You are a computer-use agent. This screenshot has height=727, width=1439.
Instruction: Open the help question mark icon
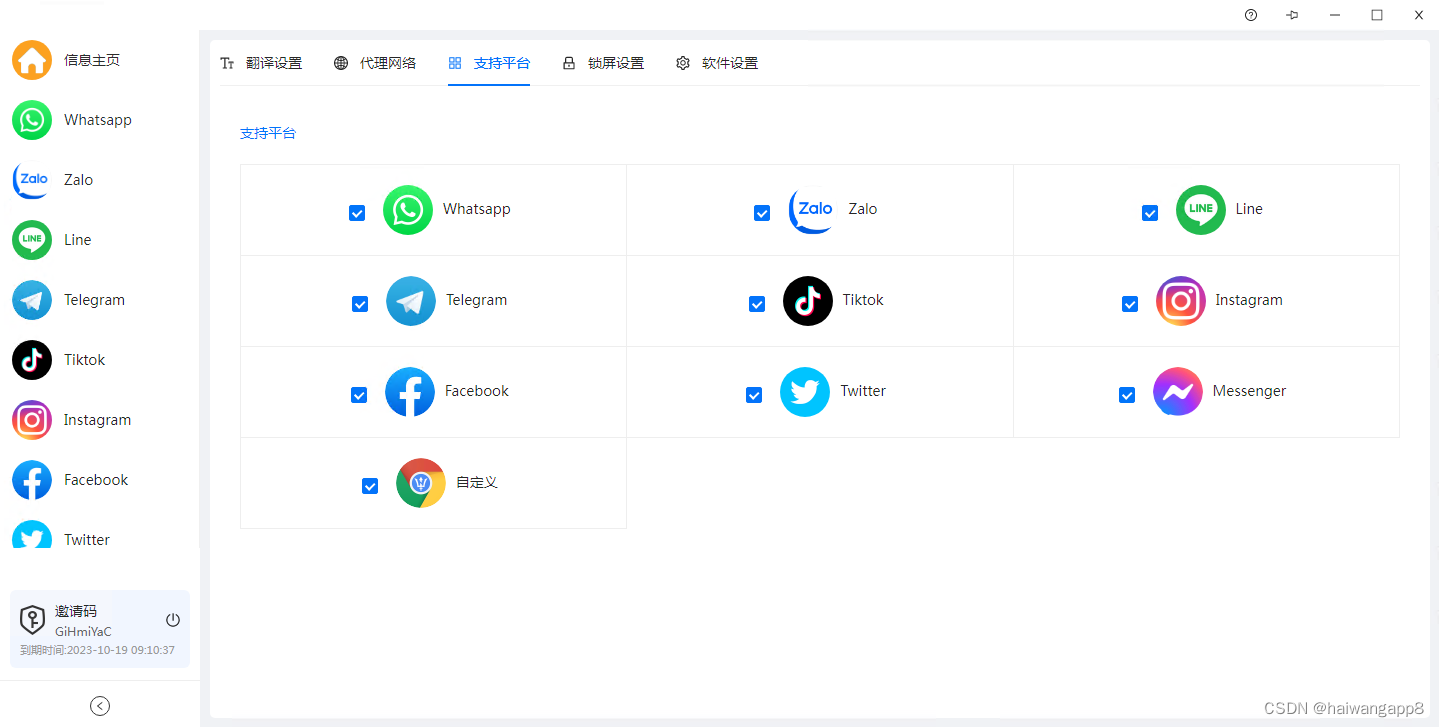(x=1250, y=15)
